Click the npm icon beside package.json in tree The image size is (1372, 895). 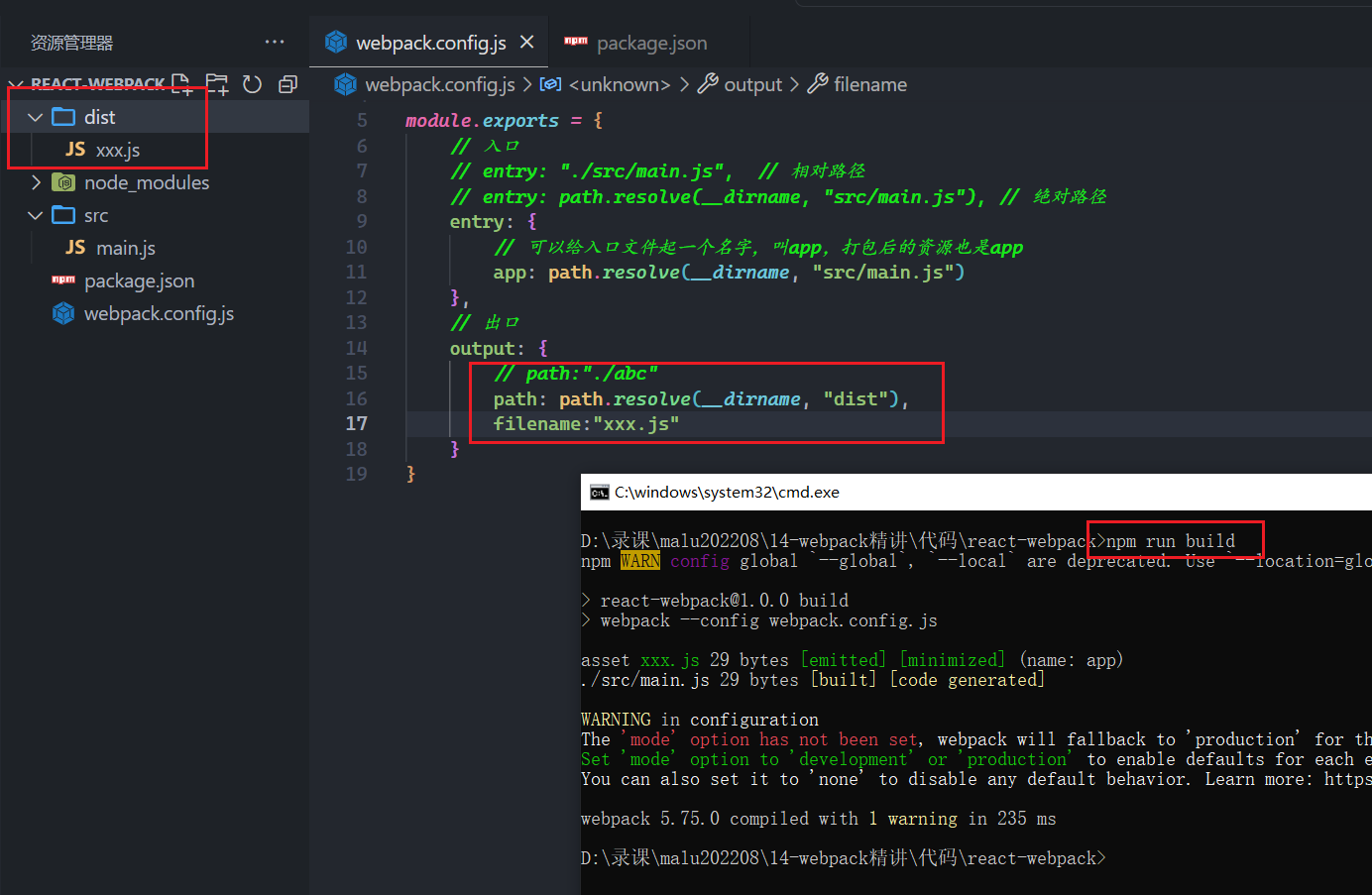(63, 280)
